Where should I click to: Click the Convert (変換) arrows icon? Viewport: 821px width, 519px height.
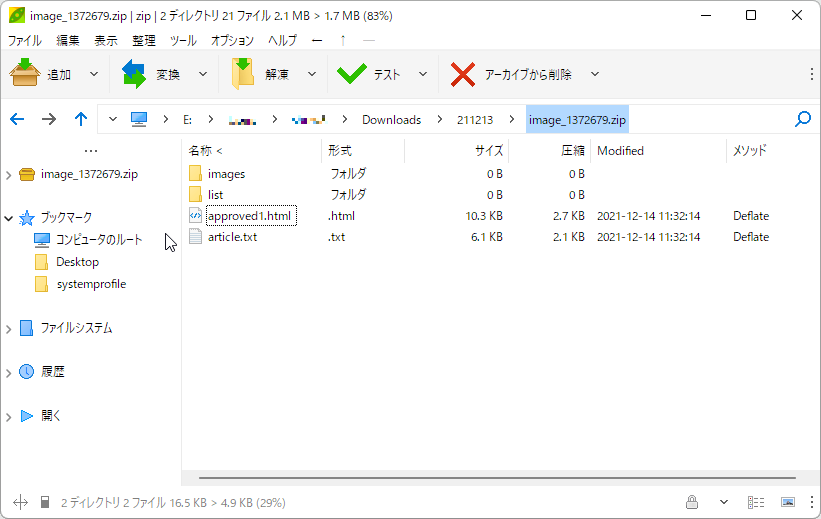(x=134, y=74)
